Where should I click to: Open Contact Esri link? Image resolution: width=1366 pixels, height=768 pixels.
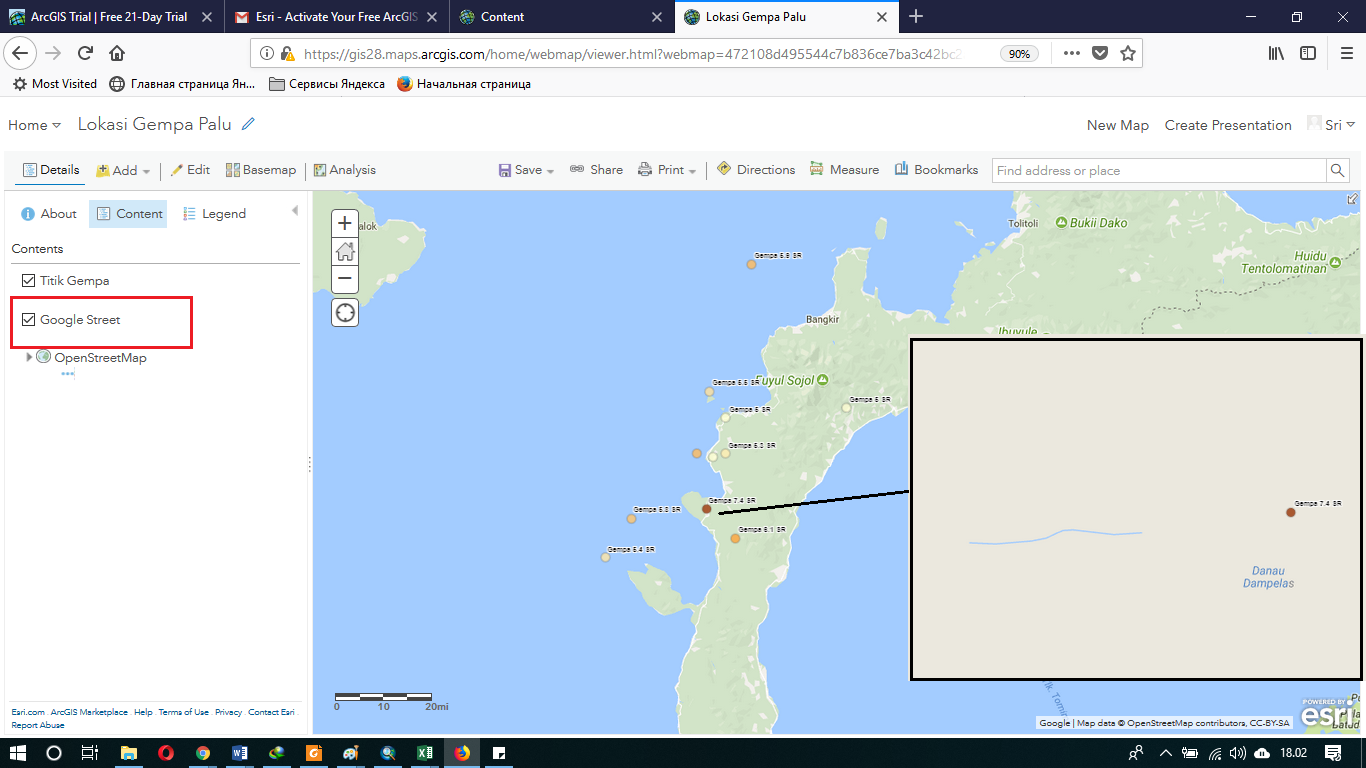[271, 713]
